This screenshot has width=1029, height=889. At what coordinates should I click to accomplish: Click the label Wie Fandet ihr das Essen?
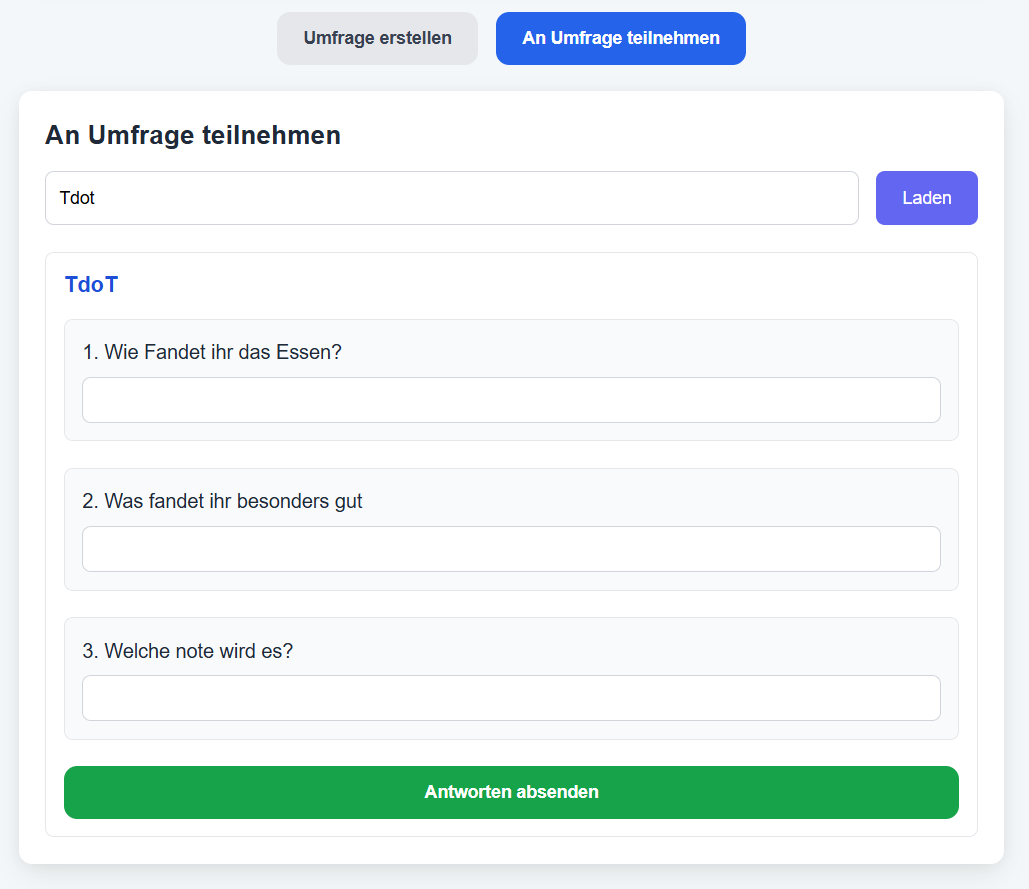click(212, 352)
